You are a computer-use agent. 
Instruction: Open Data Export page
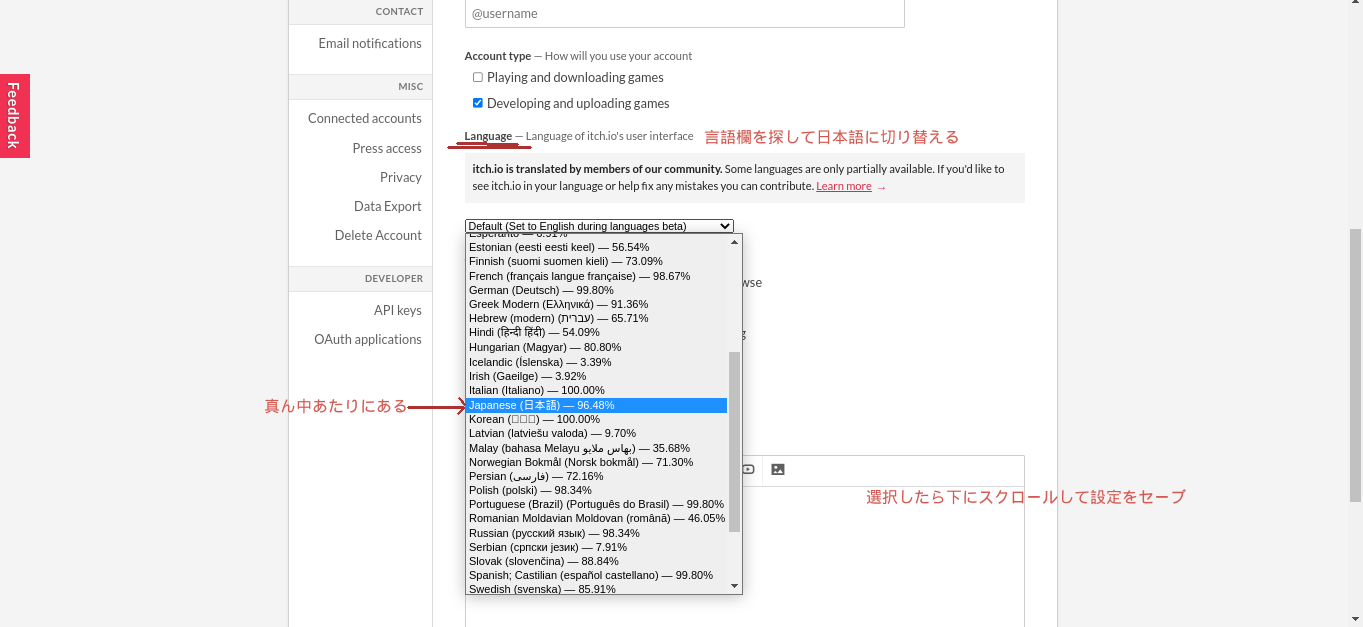[388, 206]
